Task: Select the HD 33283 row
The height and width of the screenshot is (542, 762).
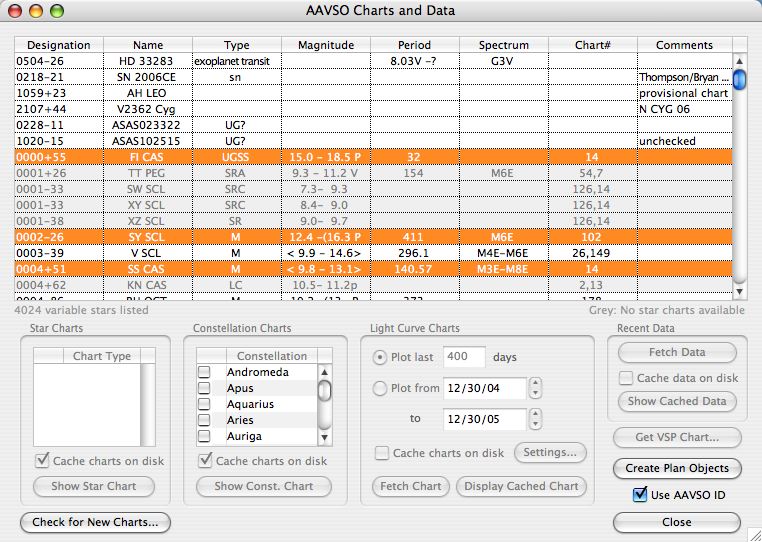Action: [373, 61]
